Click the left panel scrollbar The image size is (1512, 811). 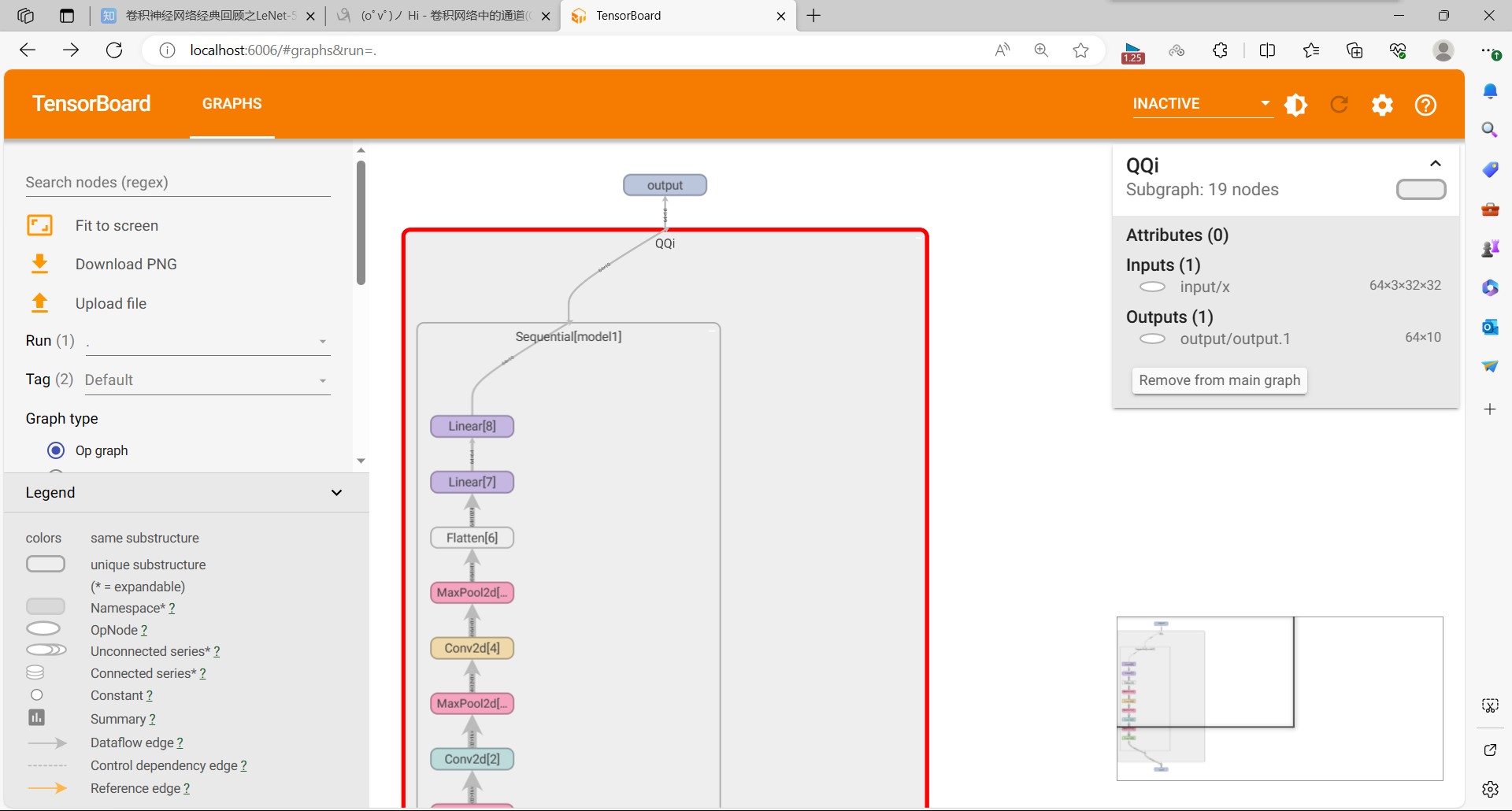point(361,223)
